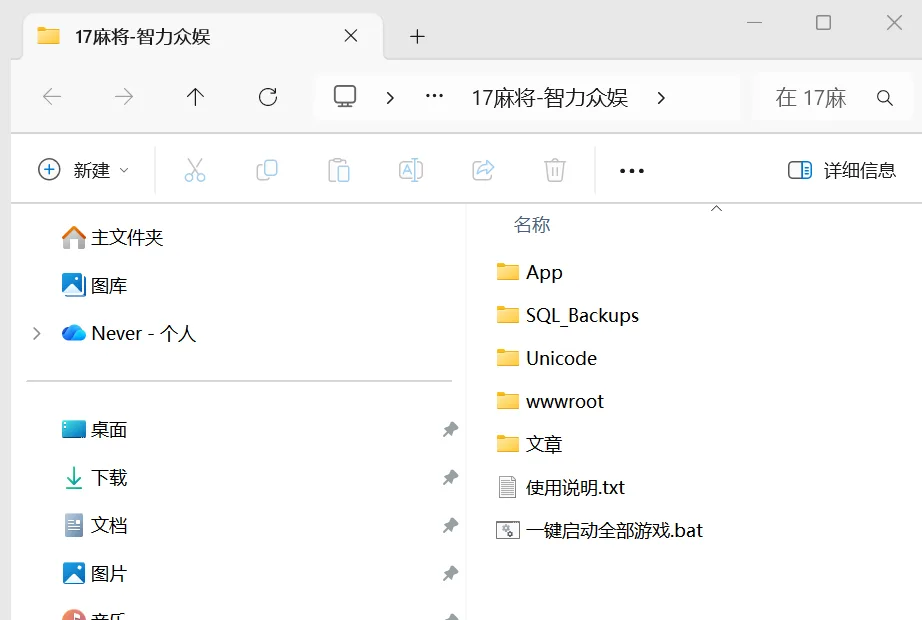Minimize the File Explorer window
922x620 pixels.
pos(754,22)
